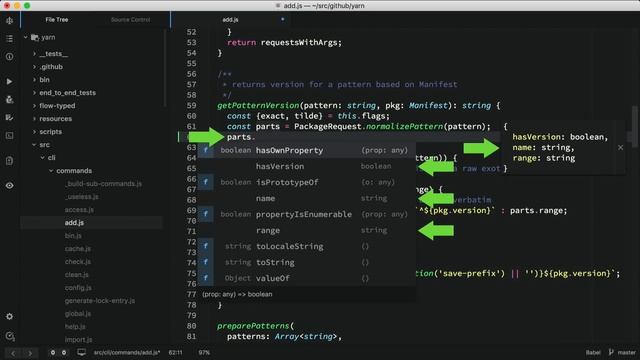This screenshot has width=640, height=360.
Task: Click the git branch icon in status bar
Action: coord(611,352)
